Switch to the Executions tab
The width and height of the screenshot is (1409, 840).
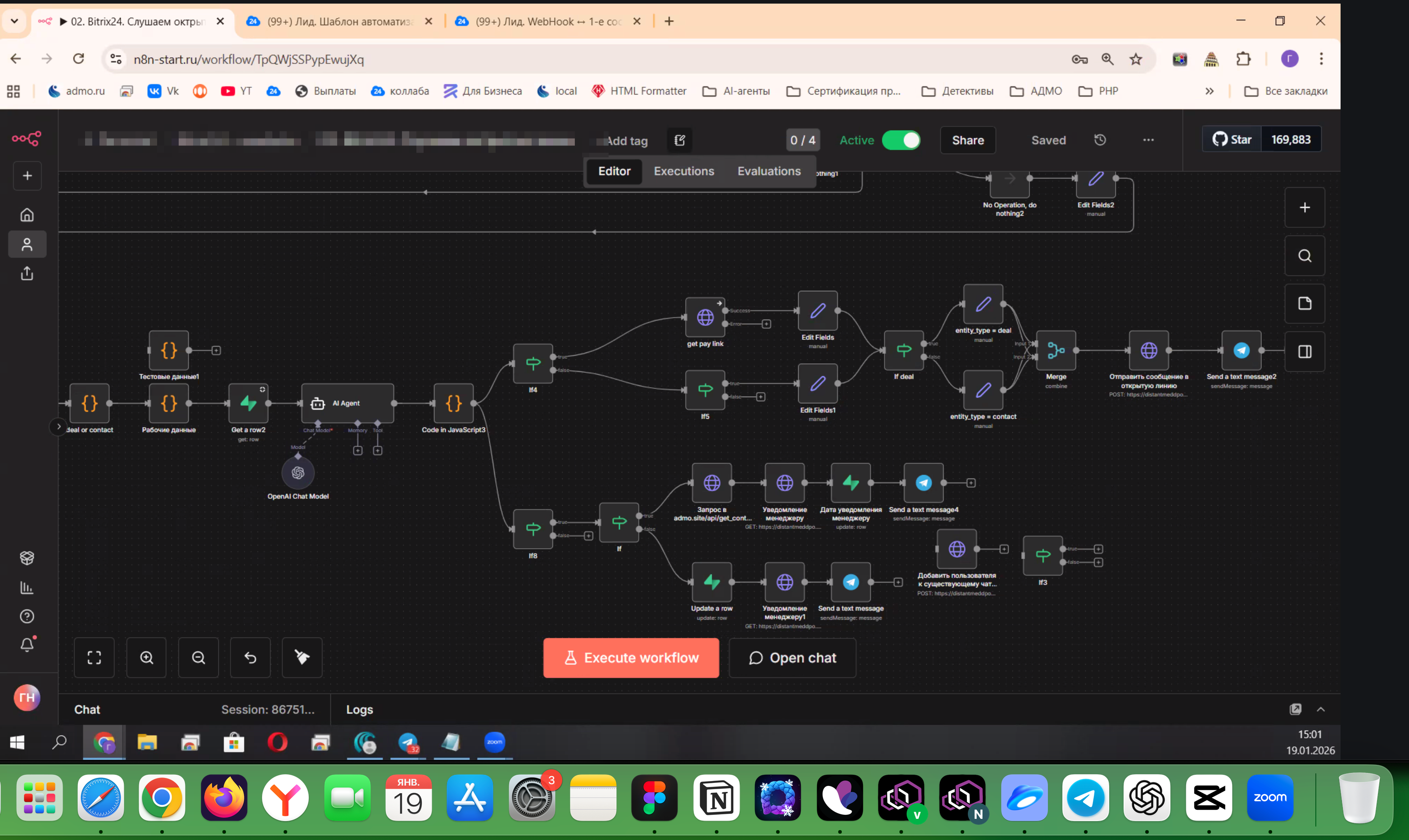coord(683,171)
